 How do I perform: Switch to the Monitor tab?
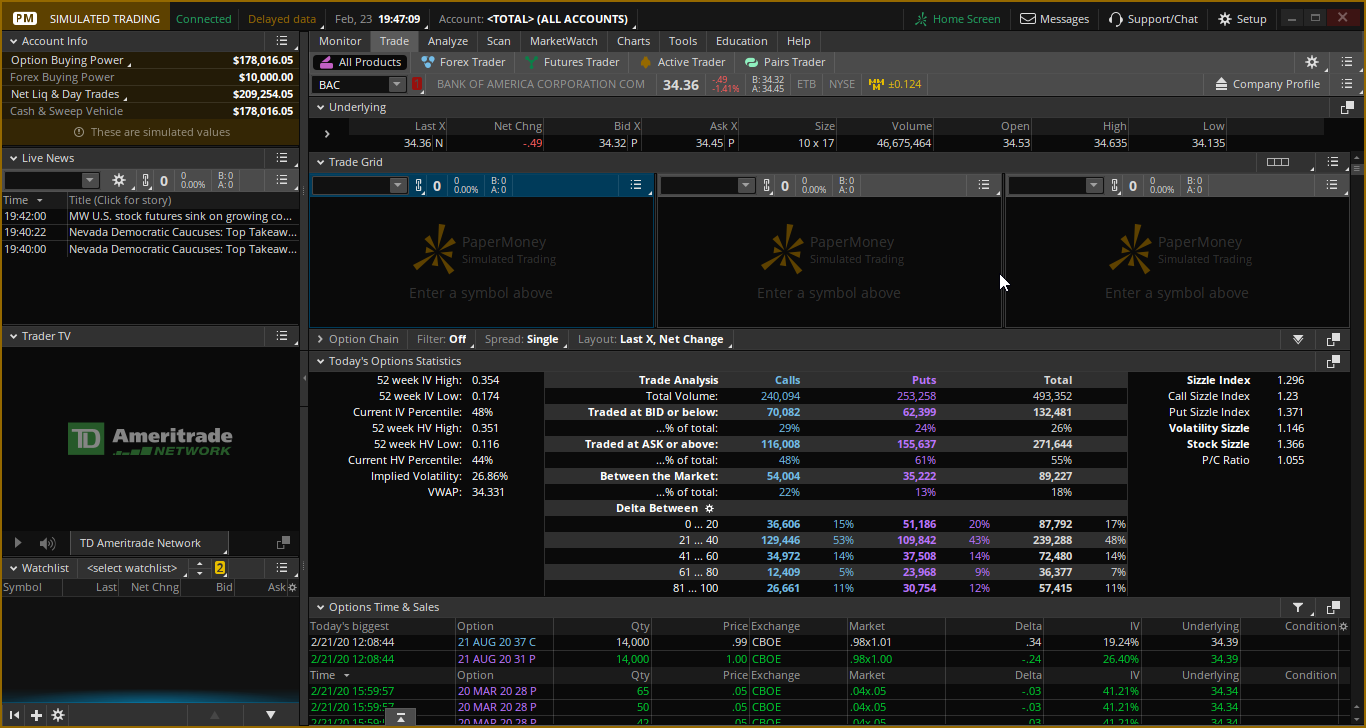tap(340, 41)
